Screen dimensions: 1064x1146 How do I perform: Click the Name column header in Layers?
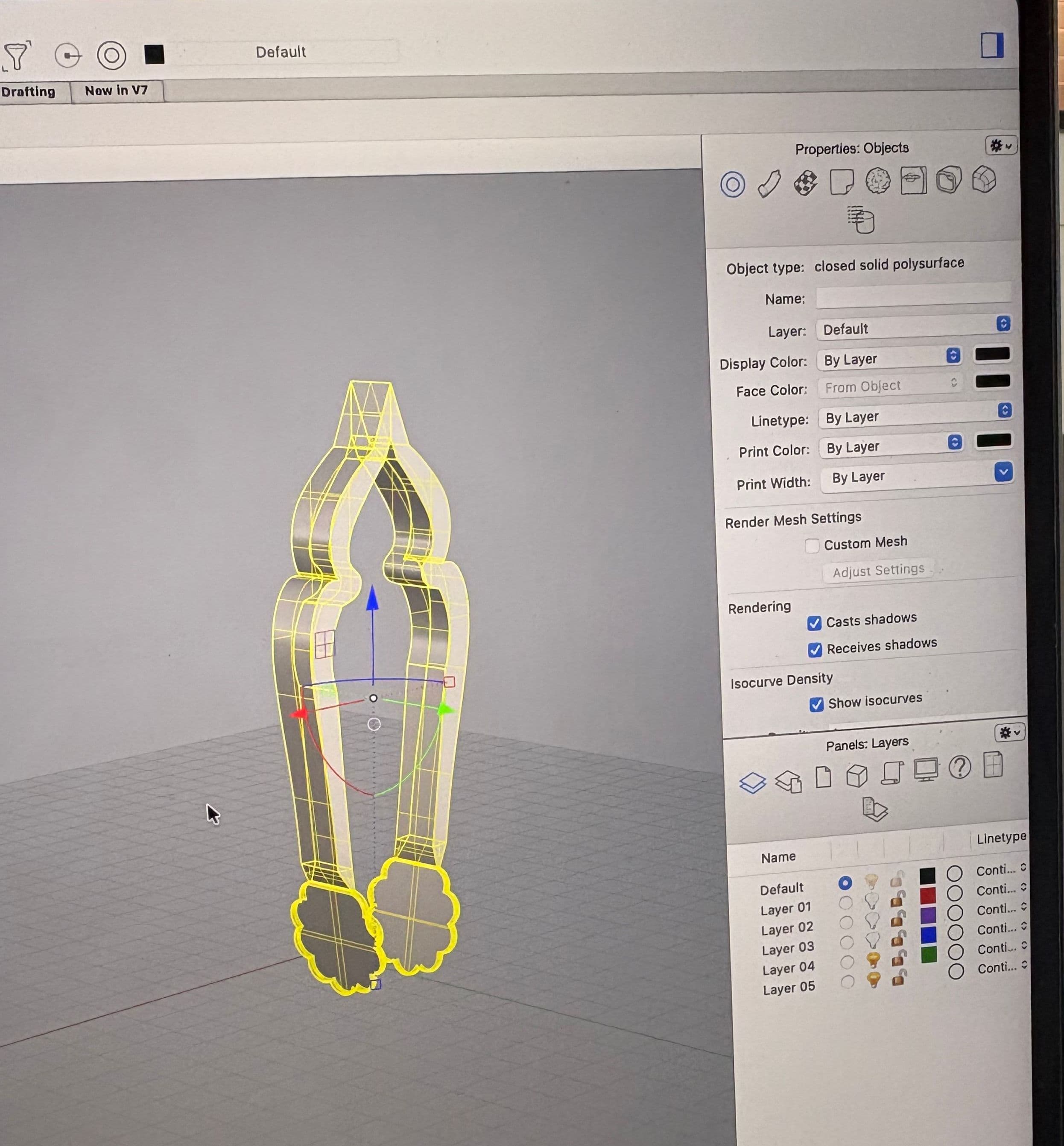pyautogui.click(x=778, y=857)
